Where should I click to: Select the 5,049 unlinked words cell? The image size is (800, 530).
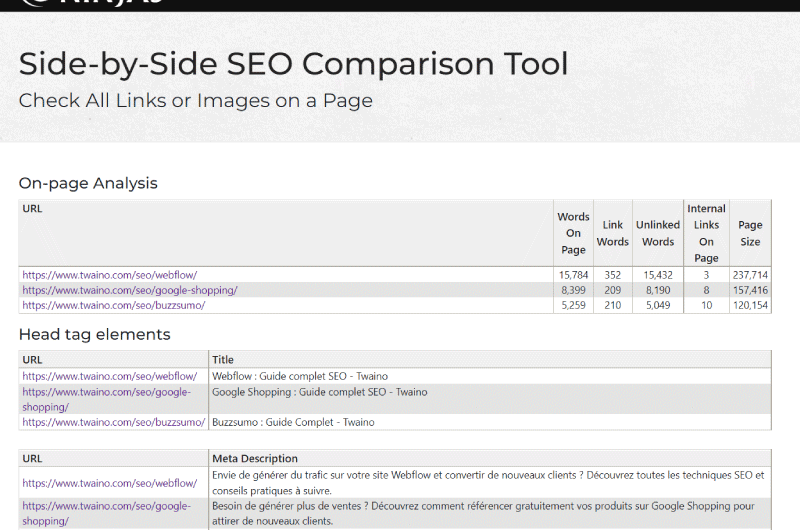pyautogui.click(x=658, y=306)
